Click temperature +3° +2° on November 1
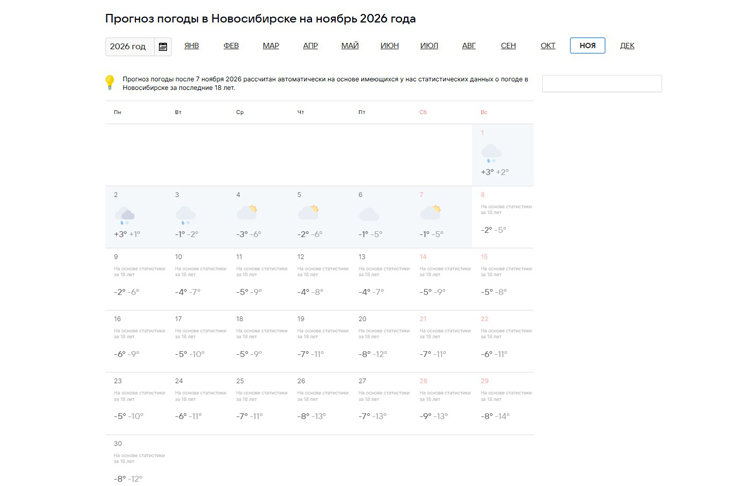This screenshot has width=729, height=486. 495,172
